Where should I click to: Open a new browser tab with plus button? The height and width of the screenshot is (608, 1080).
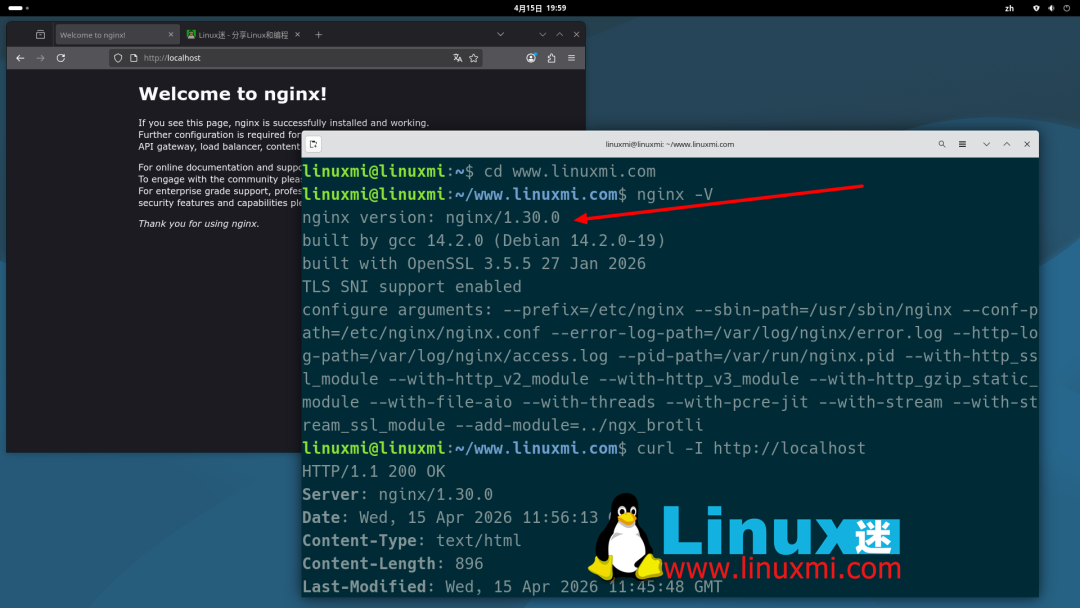pos(318,33)
